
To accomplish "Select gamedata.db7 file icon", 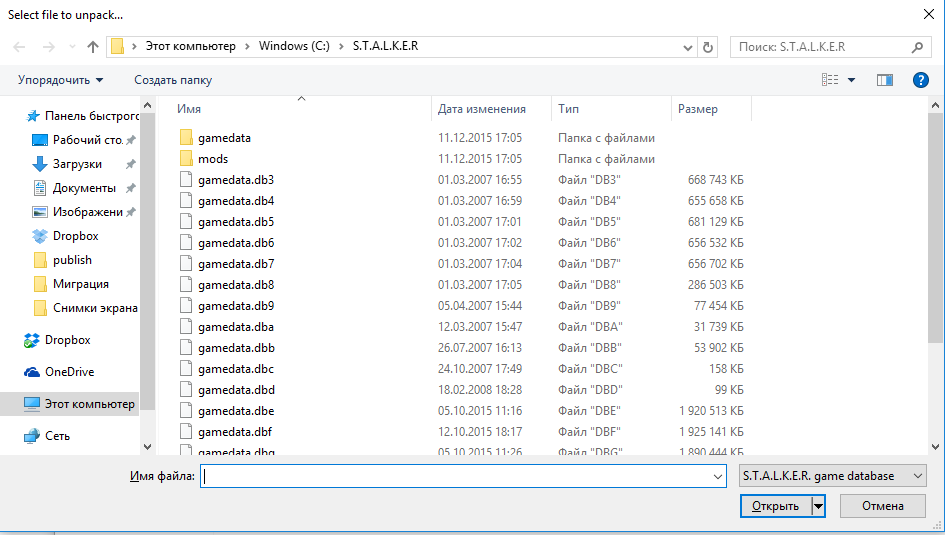I will [186, 264].
